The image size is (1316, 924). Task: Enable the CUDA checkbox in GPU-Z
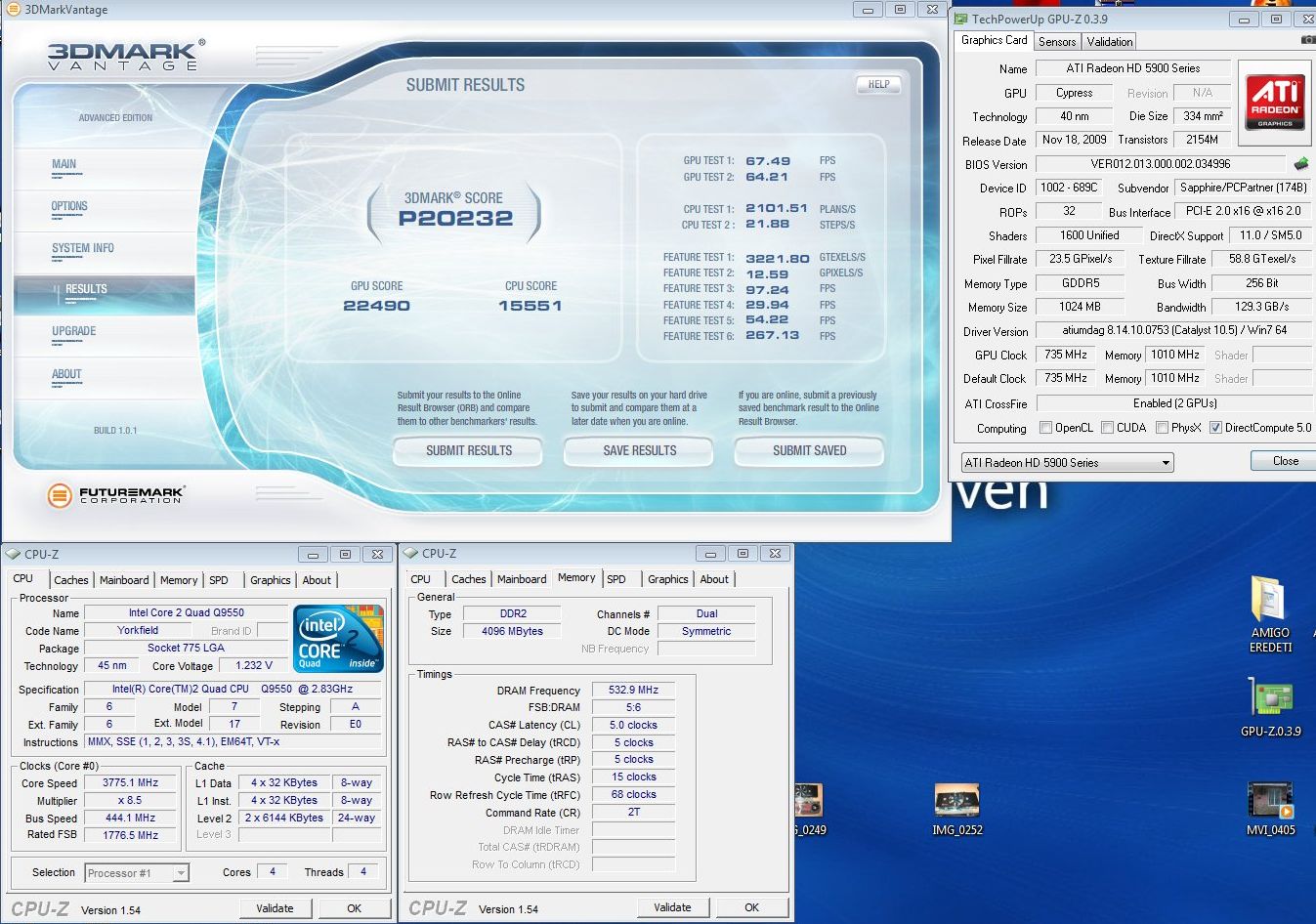(x=1108, y=428)
